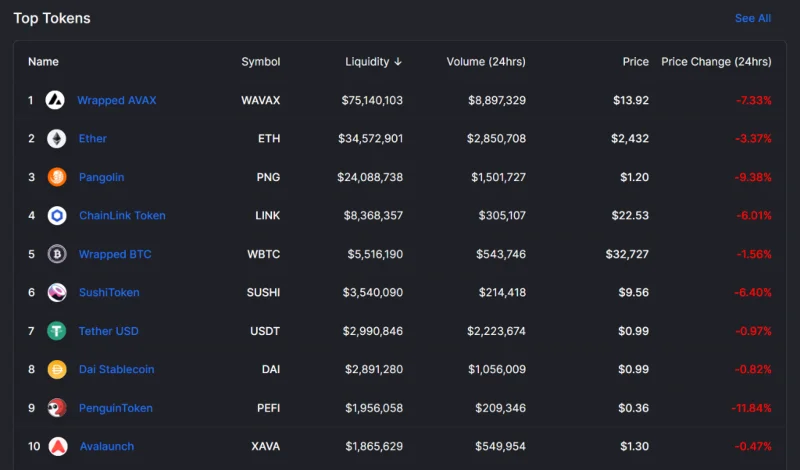Click the $1,865,629 liquidity value
800x470 pixels.
pos(374,447)
